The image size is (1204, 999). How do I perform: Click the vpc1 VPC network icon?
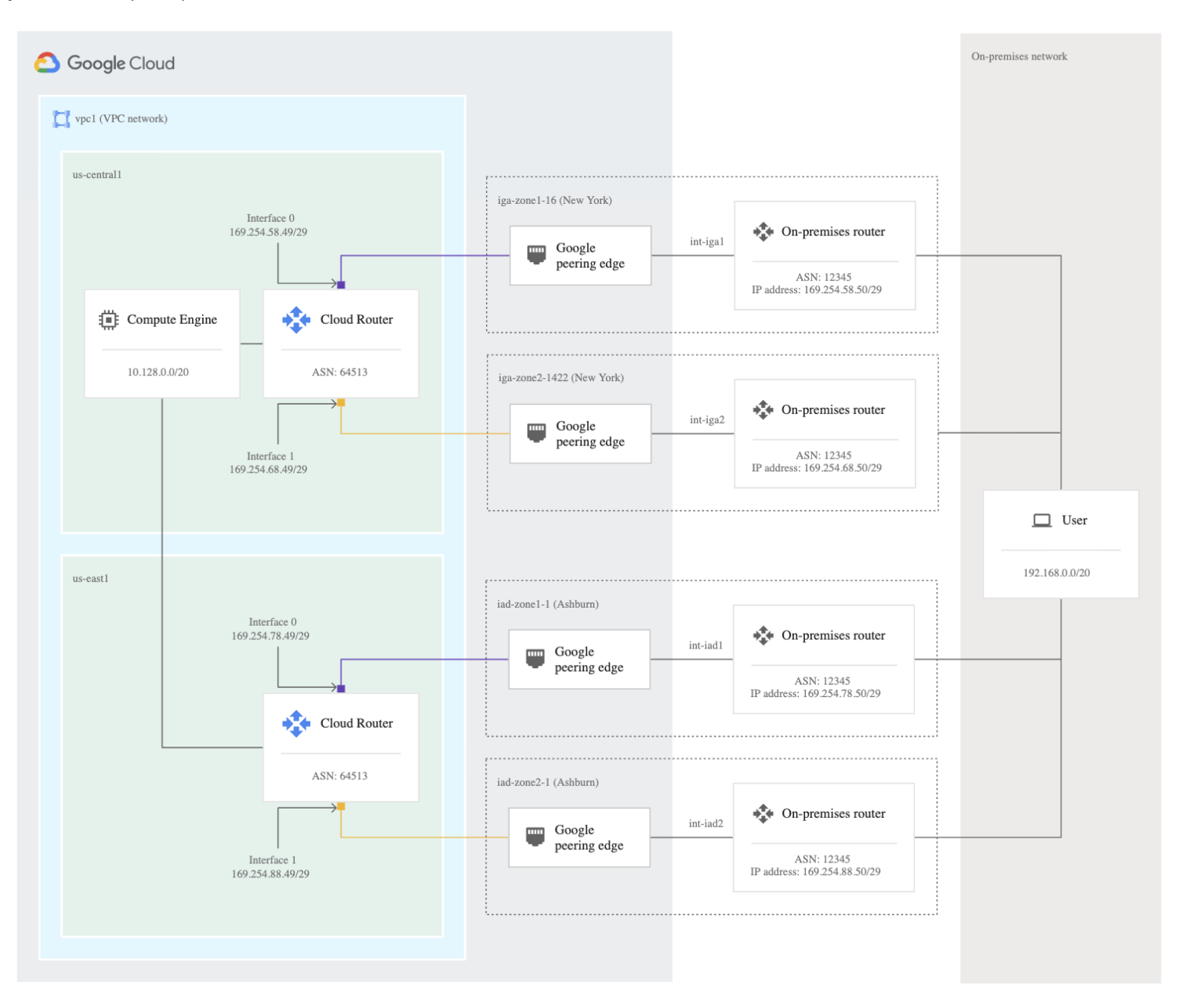coord(61,119)
